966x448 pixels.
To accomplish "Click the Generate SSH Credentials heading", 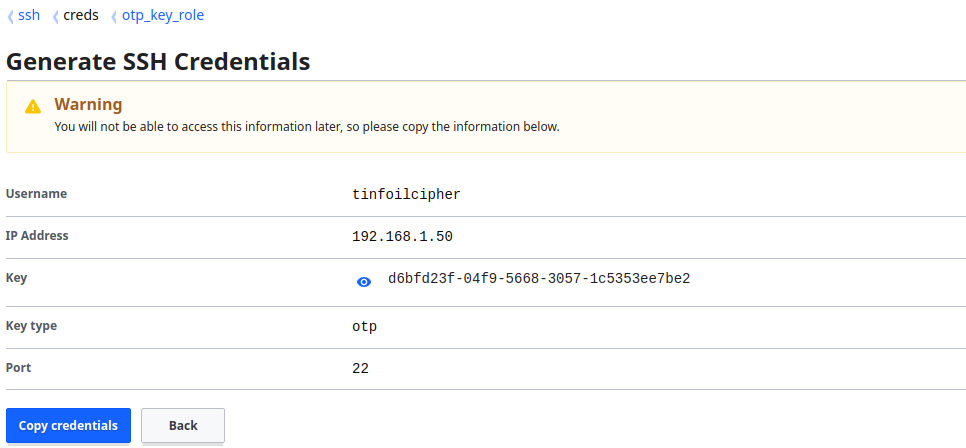I will click(158, 62).
